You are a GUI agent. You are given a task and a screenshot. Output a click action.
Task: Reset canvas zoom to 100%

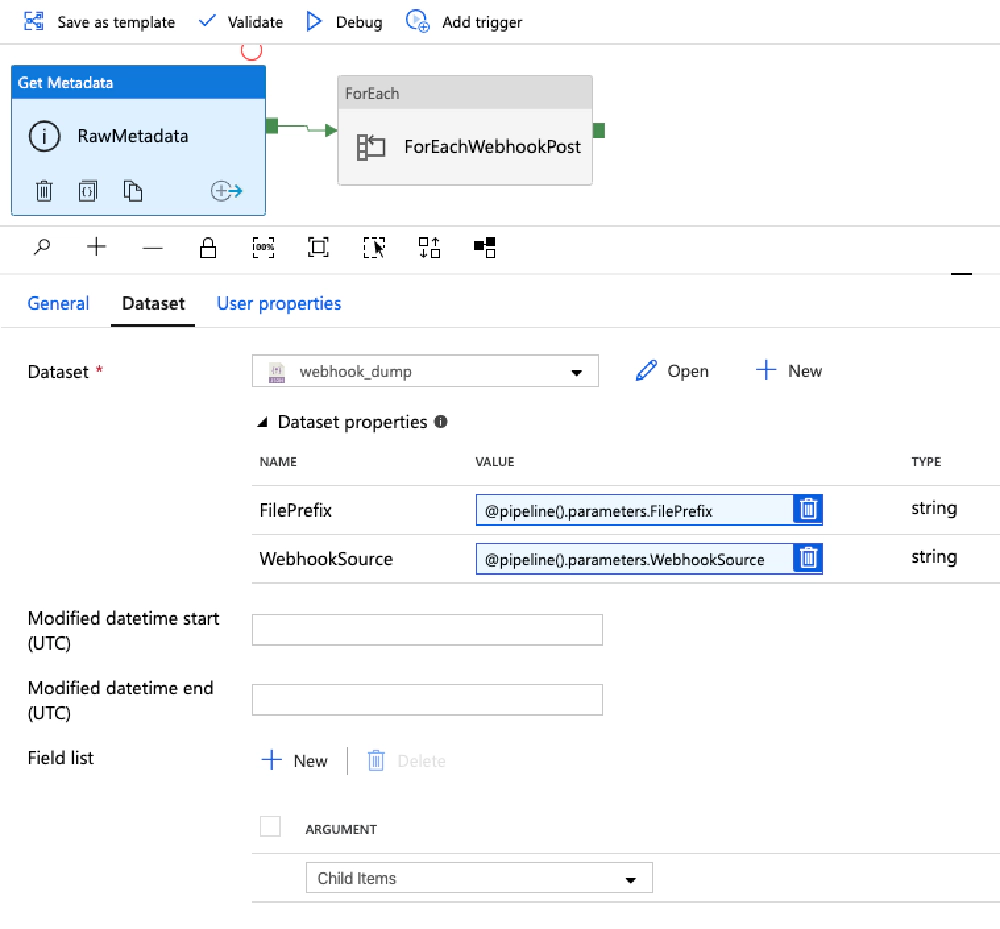263,247
